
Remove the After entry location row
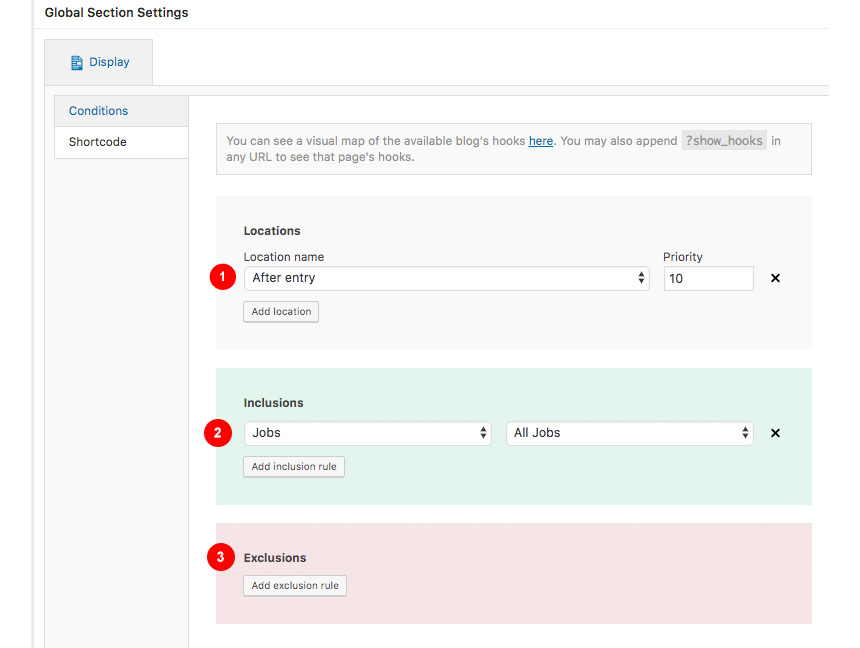pos(775,278)
